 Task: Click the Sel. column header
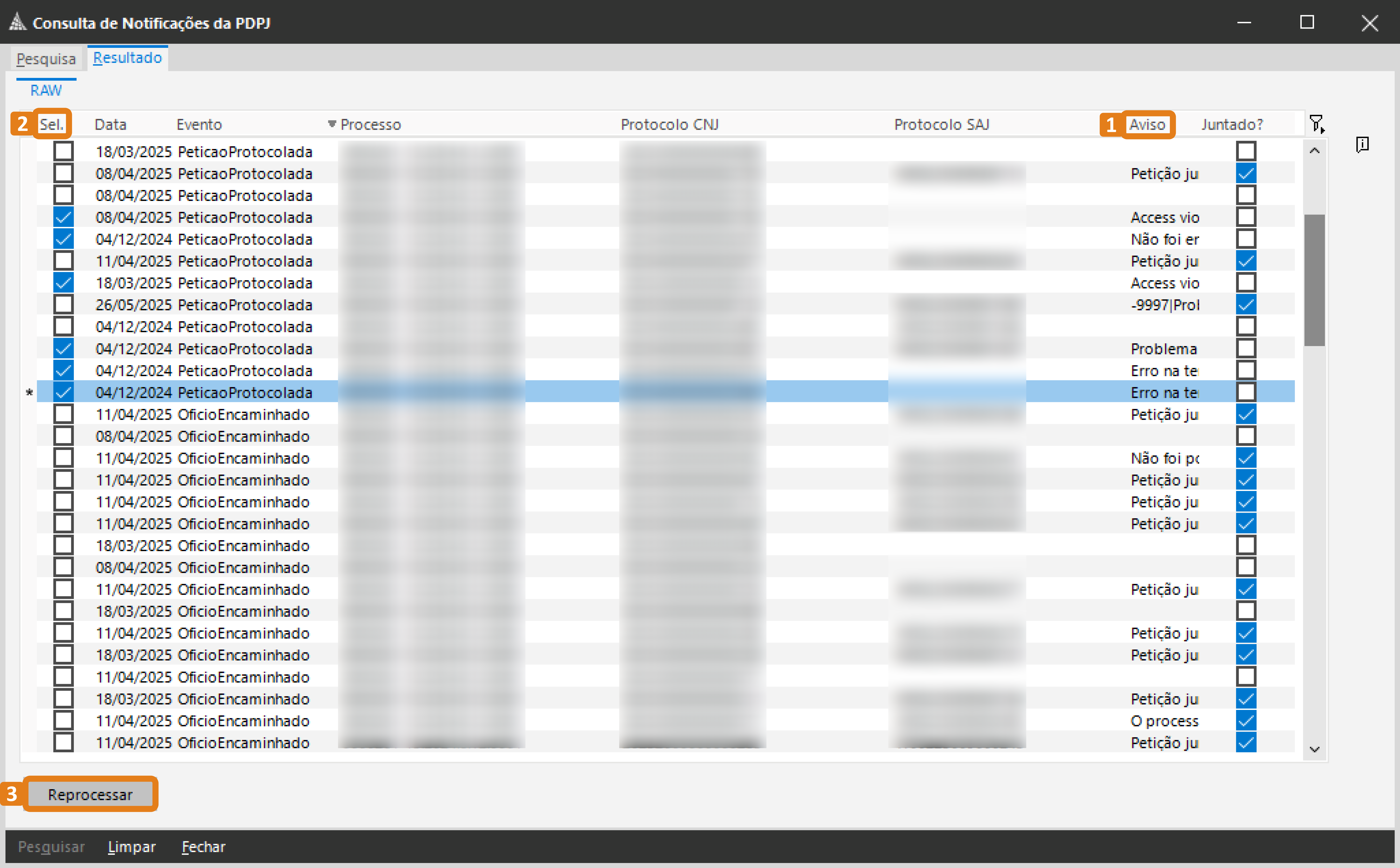[x=52, y=124]
